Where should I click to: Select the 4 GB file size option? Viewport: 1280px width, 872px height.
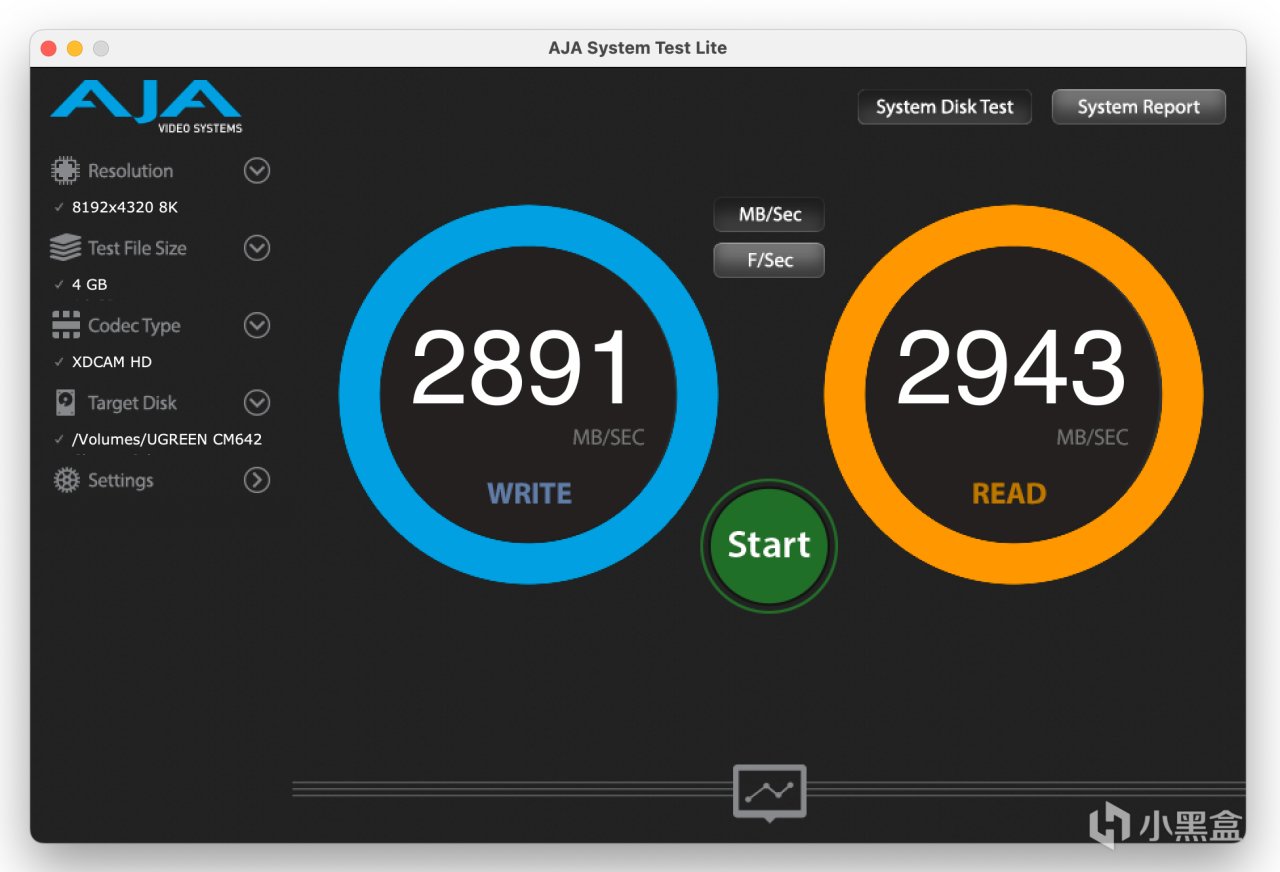click(x=89, y=285)
